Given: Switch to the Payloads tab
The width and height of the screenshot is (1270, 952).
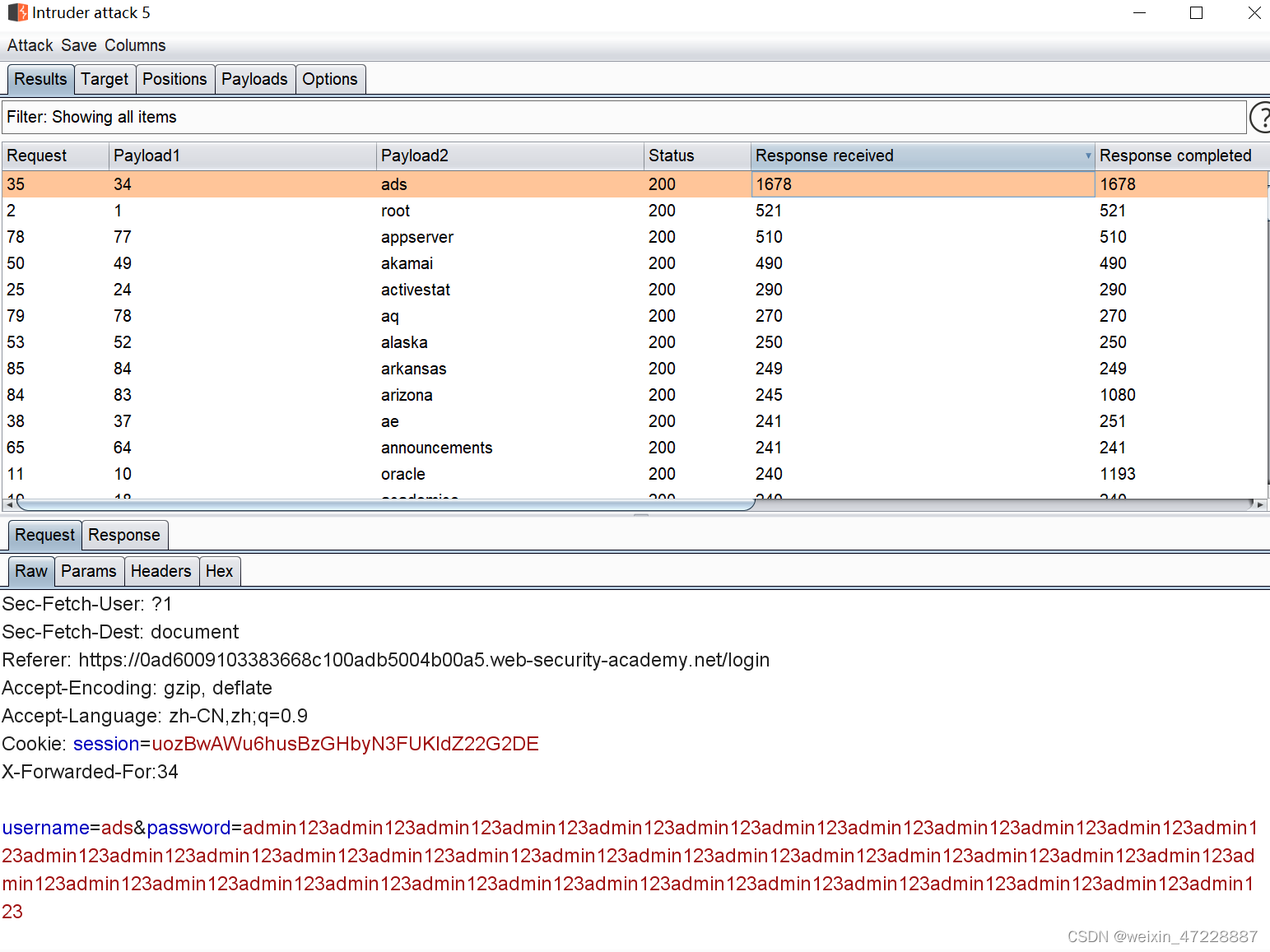Looking at the screenshot, I should (x=254, y=79).
